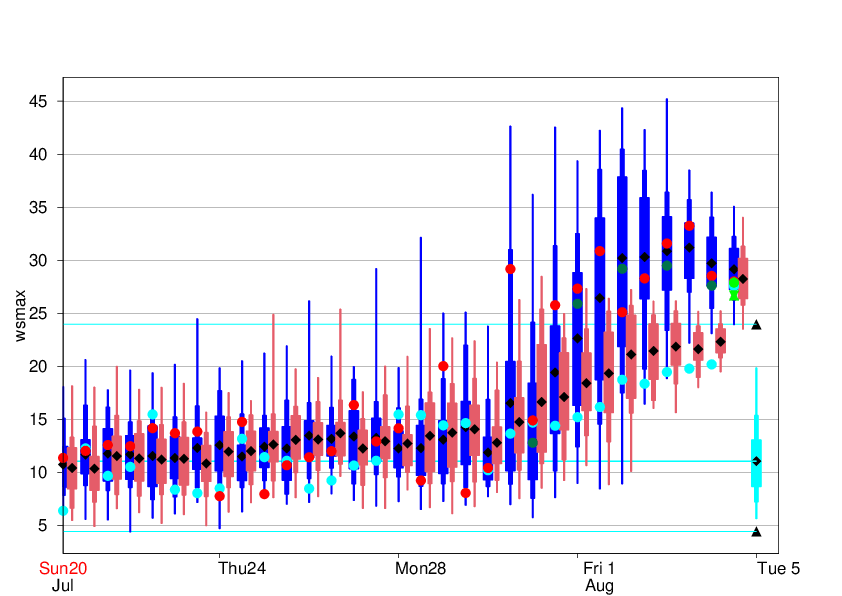Viewport: 842px width, 596px height.
Task: Click the Jul month label
Action: [x=63, y=585]
